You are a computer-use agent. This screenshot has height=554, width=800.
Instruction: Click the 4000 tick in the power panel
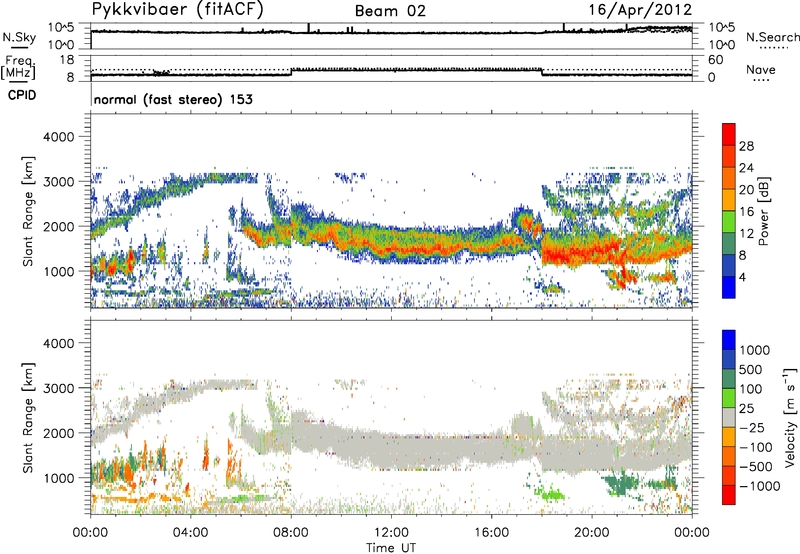[x=59, y=137]
